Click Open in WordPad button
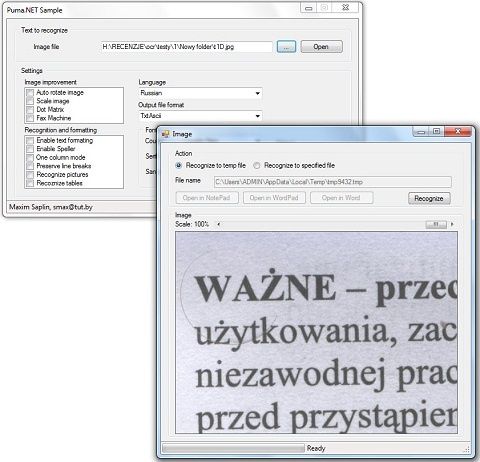Viewport: 480px width, 462px height. click(274, 198)
